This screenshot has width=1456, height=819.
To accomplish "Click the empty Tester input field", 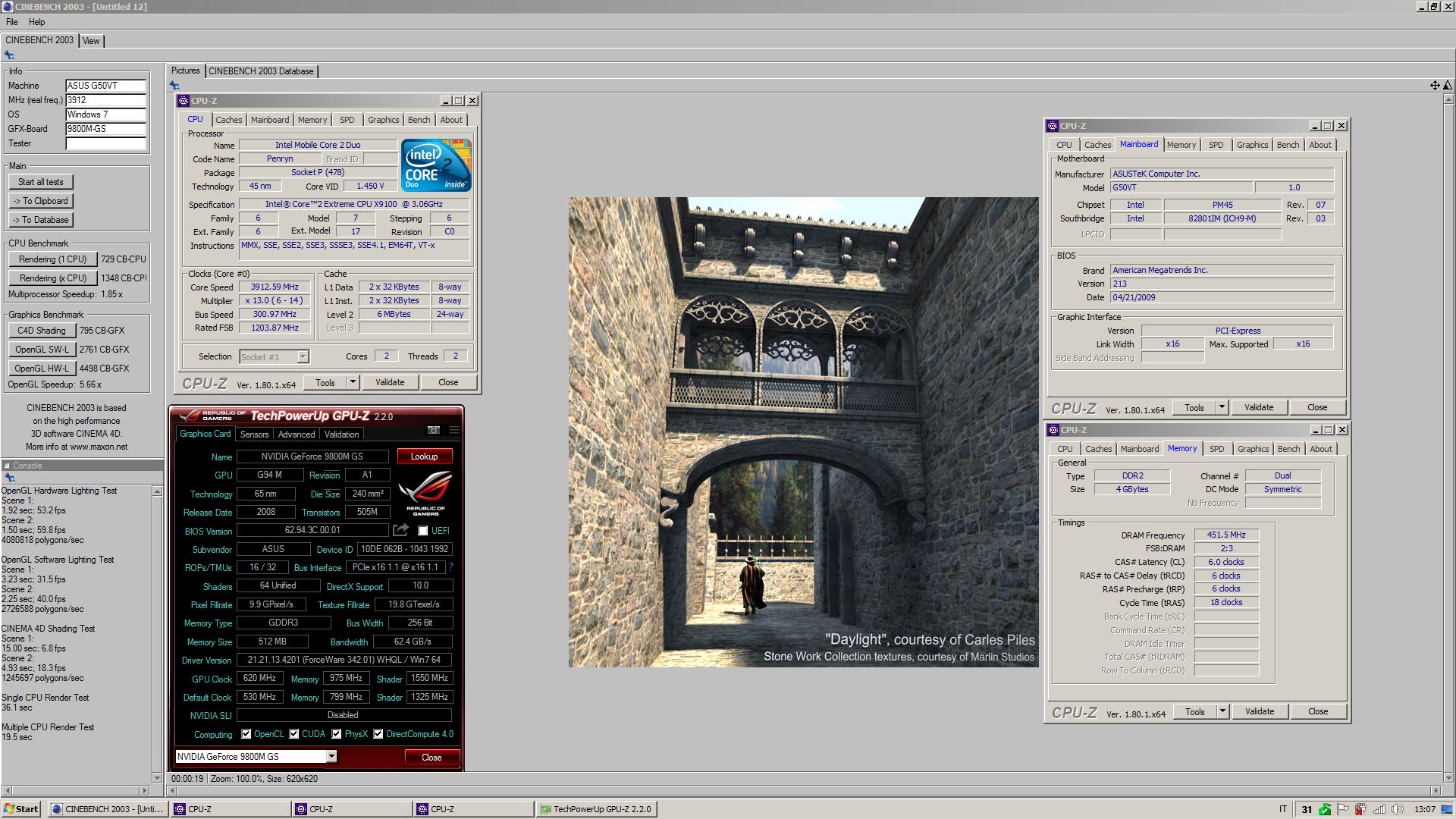I will click(105, 143).
